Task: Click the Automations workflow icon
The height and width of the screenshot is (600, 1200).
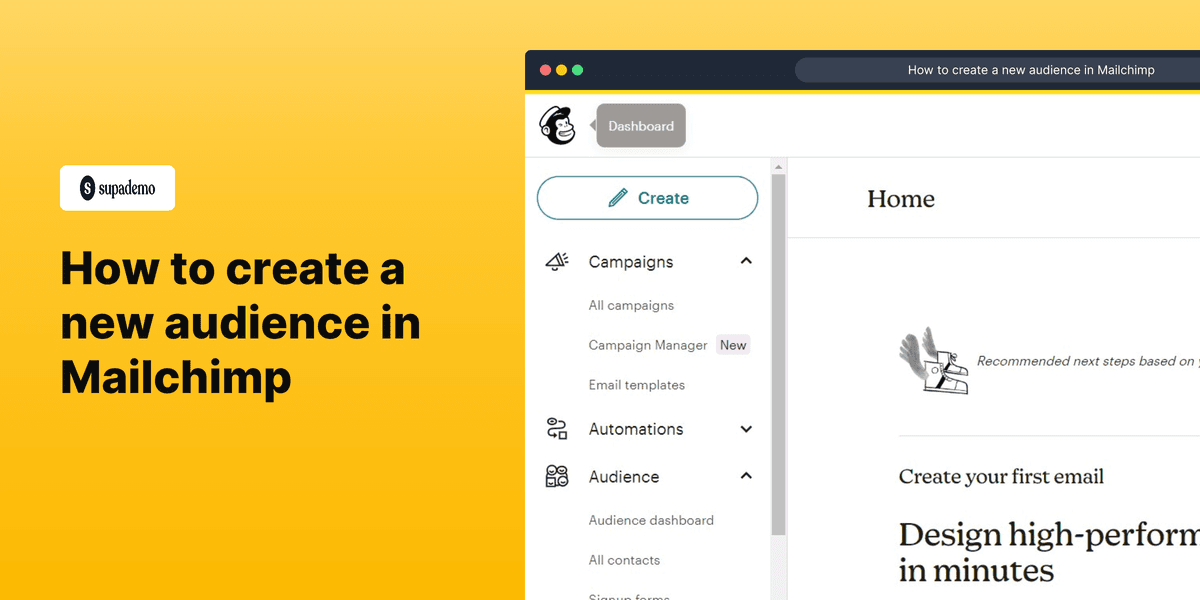Action: [558, 428]
